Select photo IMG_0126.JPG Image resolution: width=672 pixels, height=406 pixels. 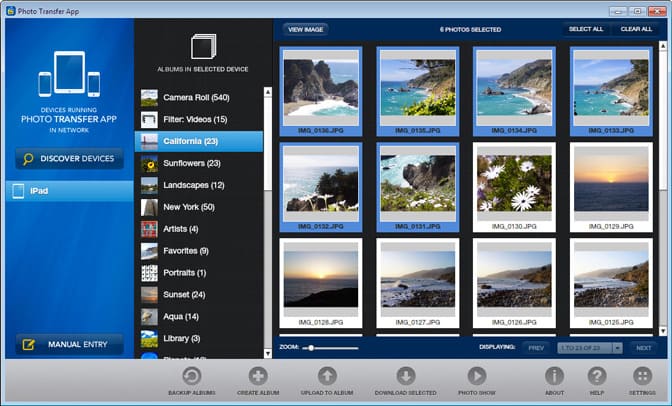[514, 283]
